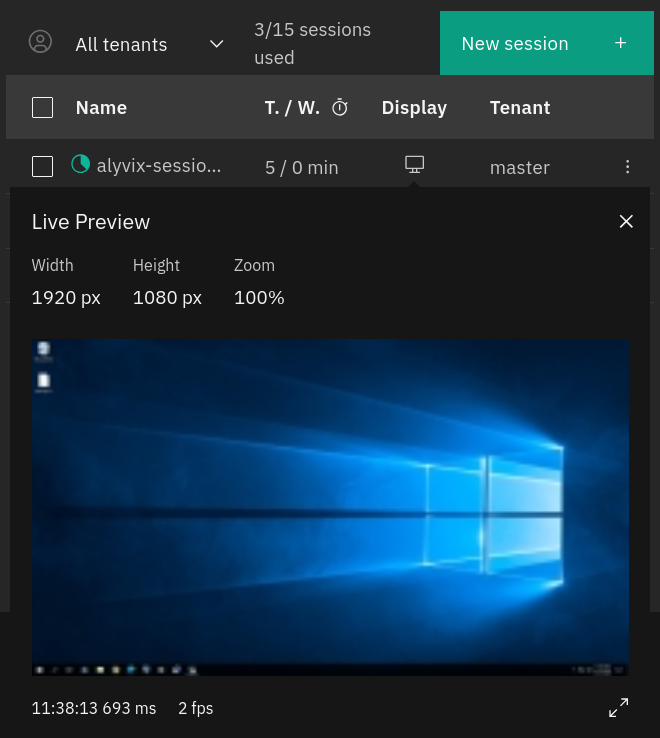Click the T. / W. column header
The image size is (660, 738).
point(292,108)
